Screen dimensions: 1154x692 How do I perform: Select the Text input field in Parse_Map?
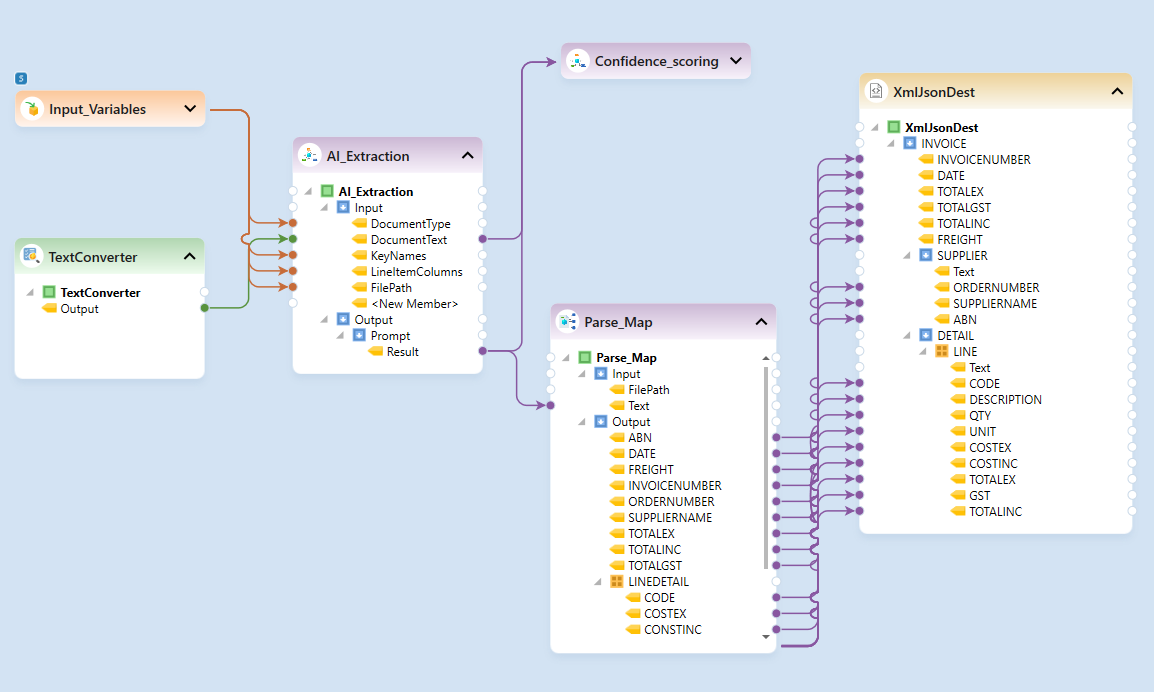click(x=639, y=406)
